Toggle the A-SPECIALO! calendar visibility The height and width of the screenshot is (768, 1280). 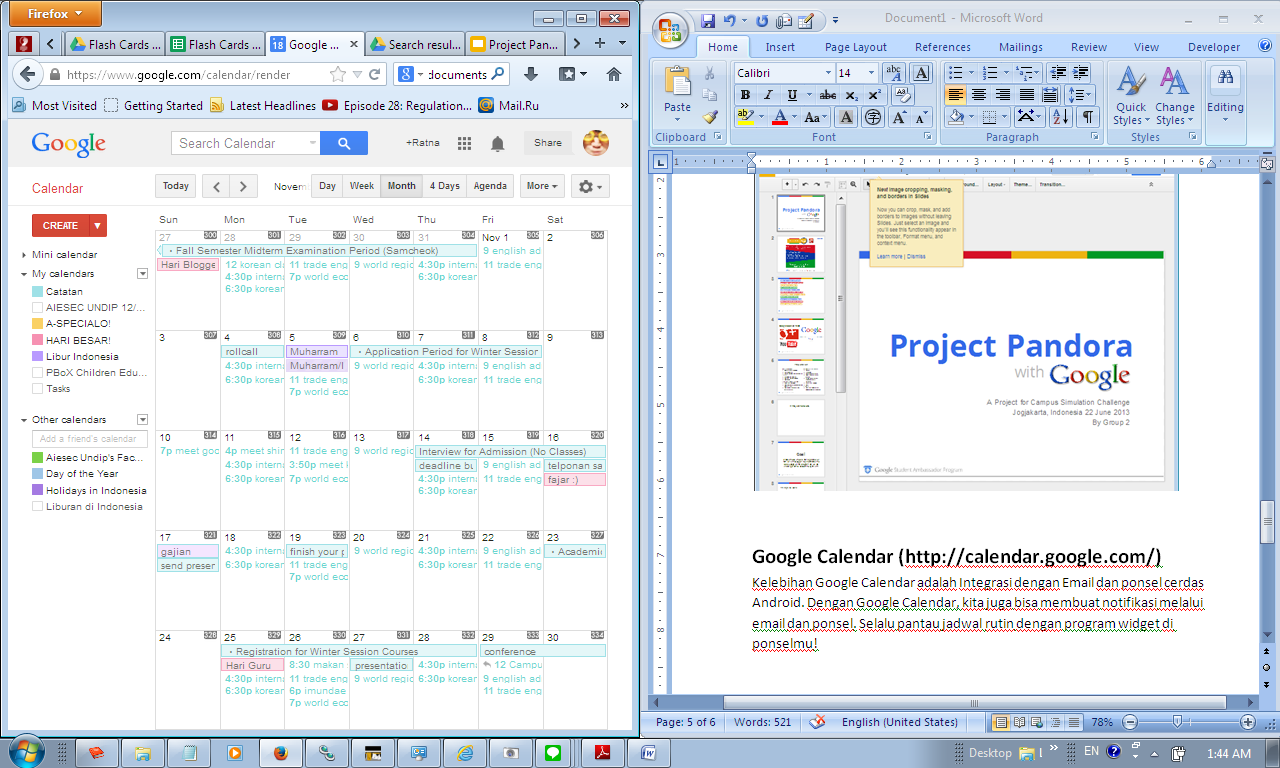pyautogui.click(x=38, y=324)
